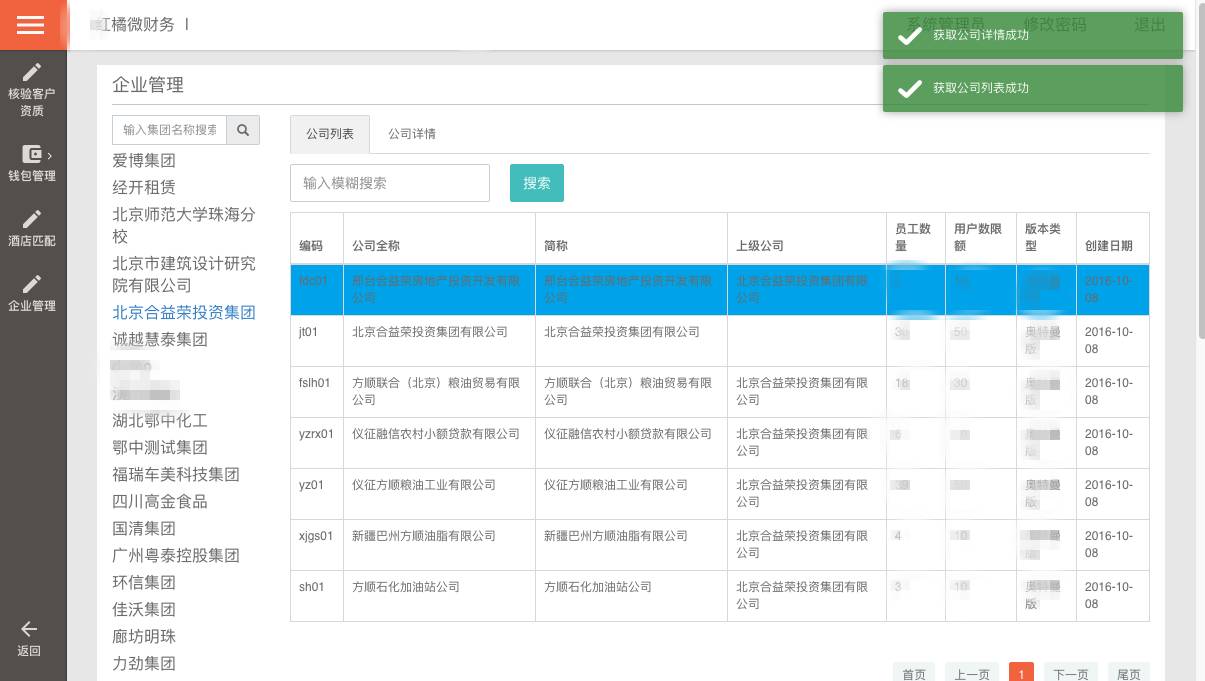
Task: Select 四川高金食品 in the group list
Action: click(160, 501)
